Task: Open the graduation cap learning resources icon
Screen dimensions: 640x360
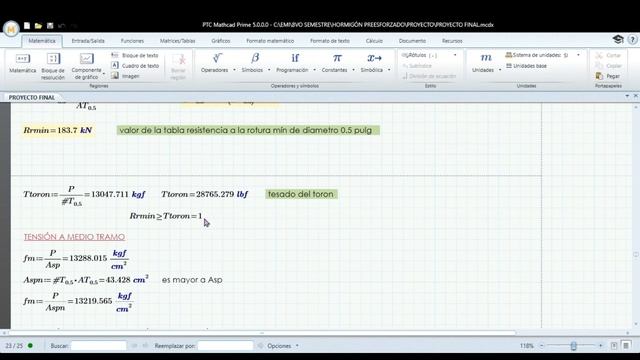Action: click(x=618, y=40)
